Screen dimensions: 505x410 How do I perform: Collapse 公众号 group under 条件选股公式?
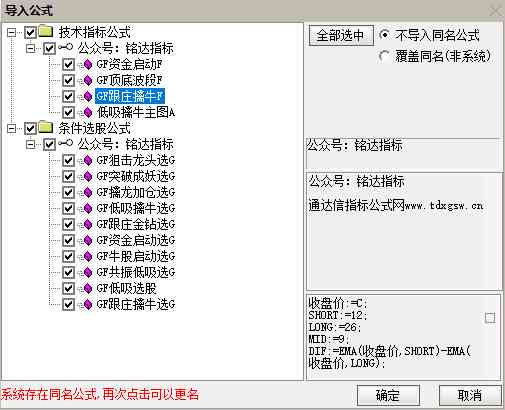31,144
